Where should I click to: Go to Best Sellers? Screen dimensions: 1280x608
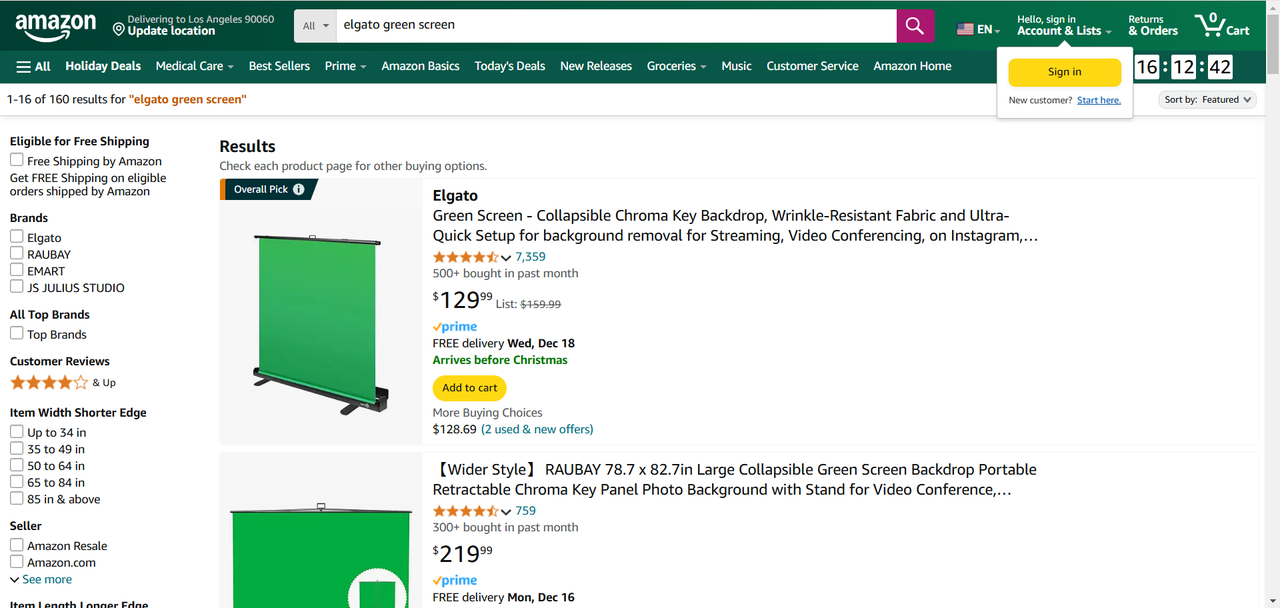coord(279,66)
